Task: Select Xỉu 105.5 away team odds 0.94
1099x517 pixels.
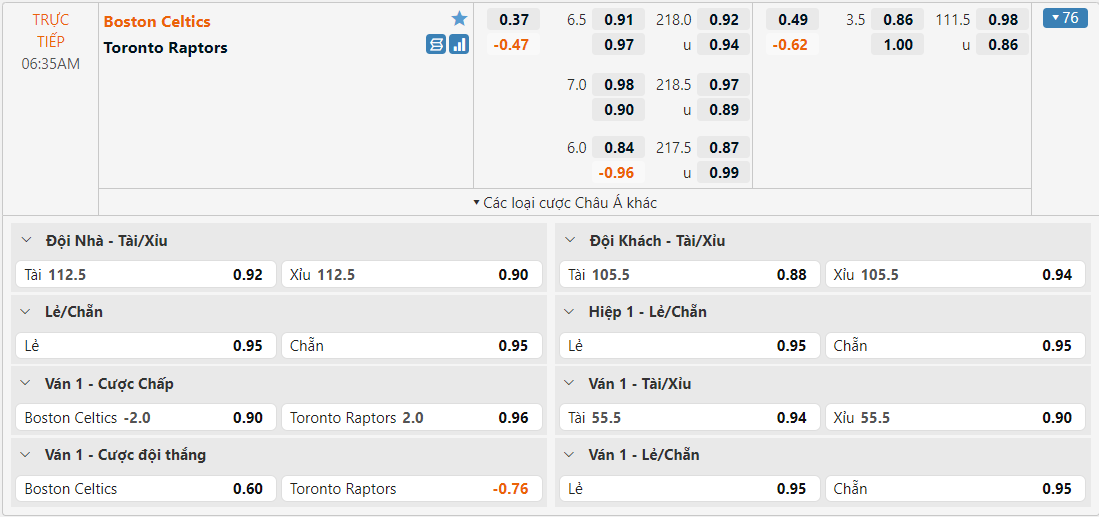Action: [x=955, y=274]
